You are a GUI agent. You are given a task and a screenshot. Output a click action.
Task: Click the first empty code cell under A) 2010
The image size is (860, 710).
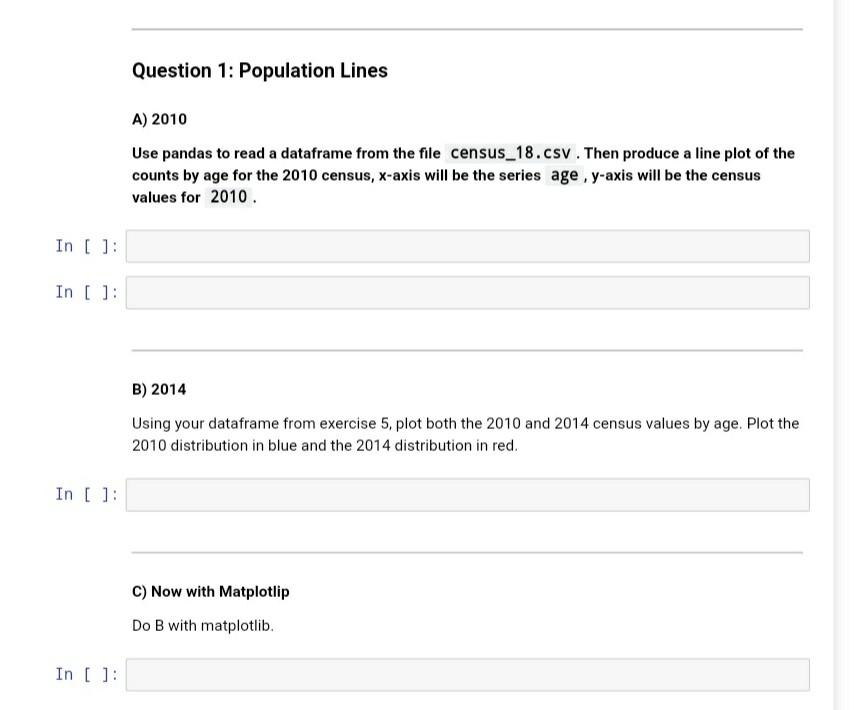[465, 246]
